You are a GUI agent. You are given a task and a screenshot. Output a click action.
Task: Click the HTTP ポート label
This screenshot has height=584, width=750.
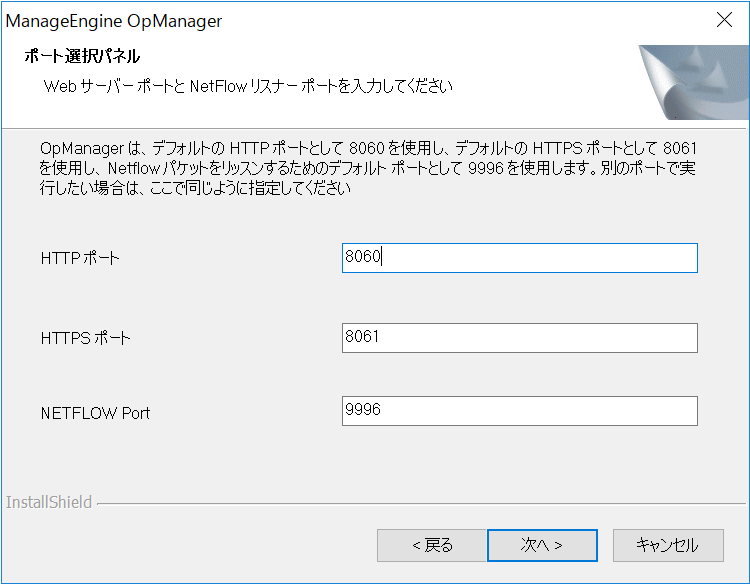tap(80, 258)
